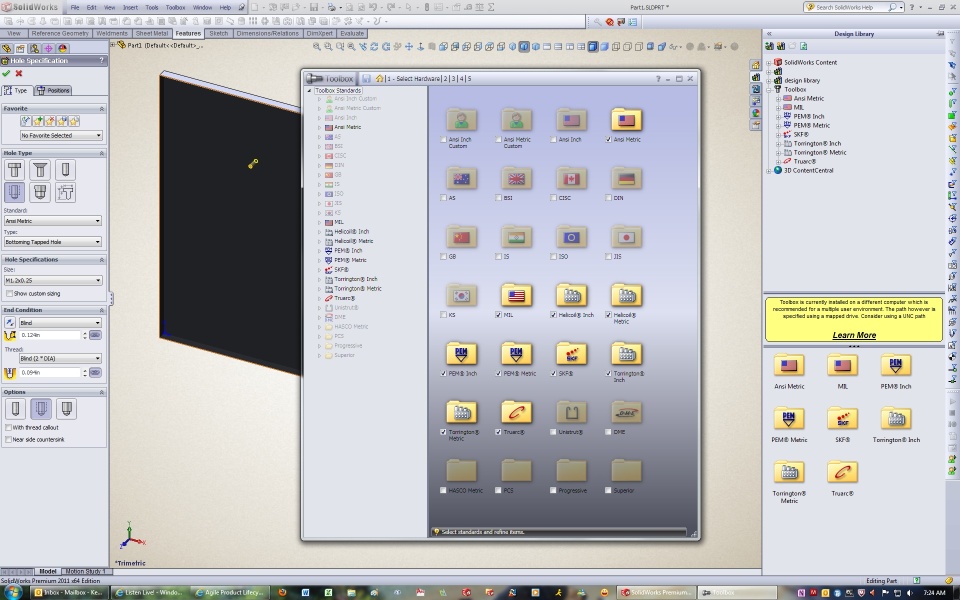The height and width of the screenshot is (600, 960).
Task: Click the Helicoil Inch folder icon
Action: [x=571, y=295]
